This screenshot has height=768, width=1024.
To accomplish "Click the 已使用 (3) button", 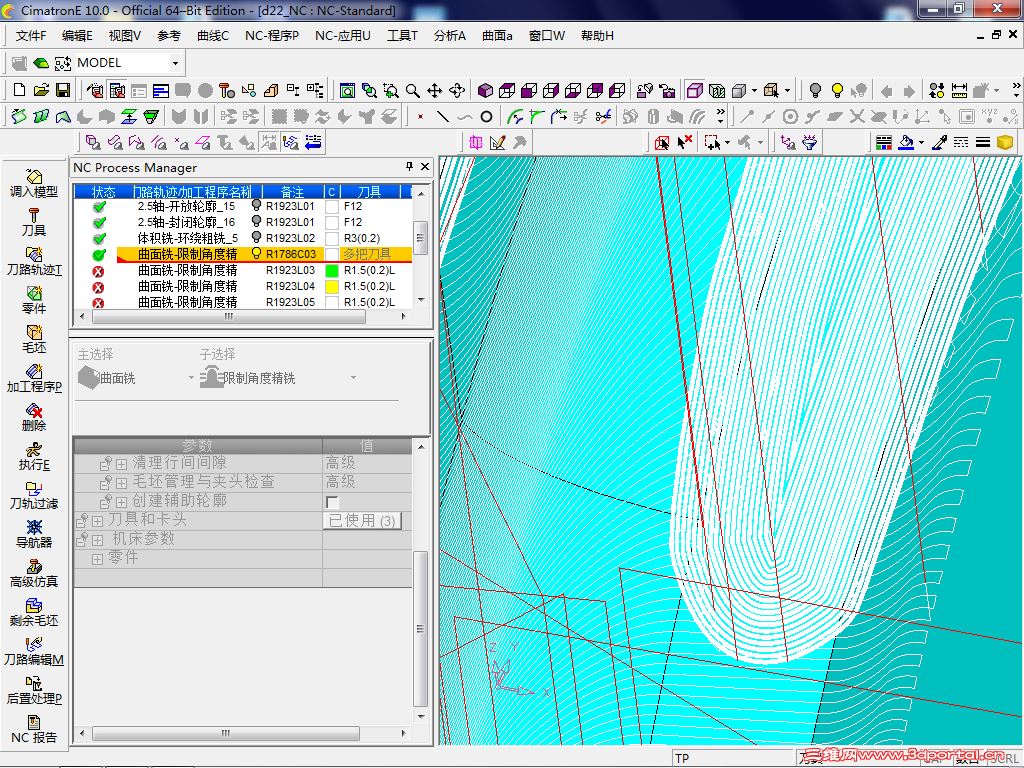I will (362, 521).
